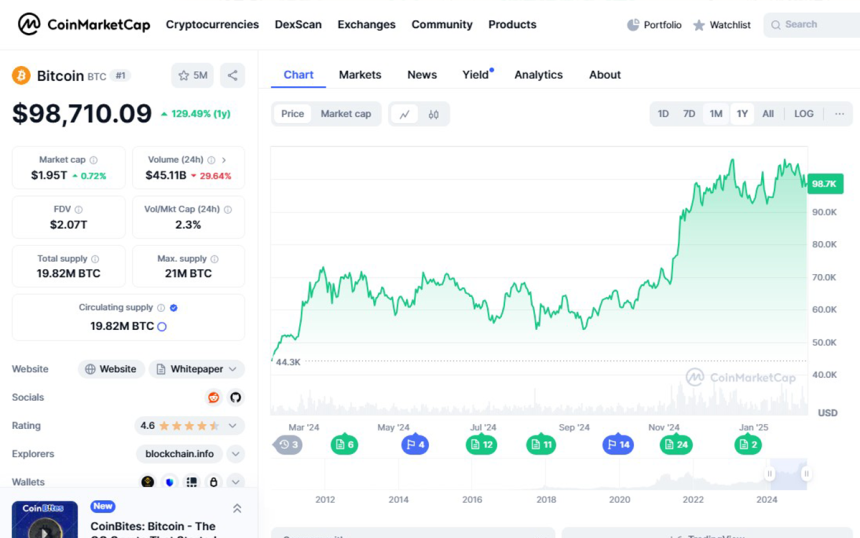Screen dimensions: 860x538
Task: Open the blockchain.info explorer link
Action: pyautogui.click(x=179, y=454)
